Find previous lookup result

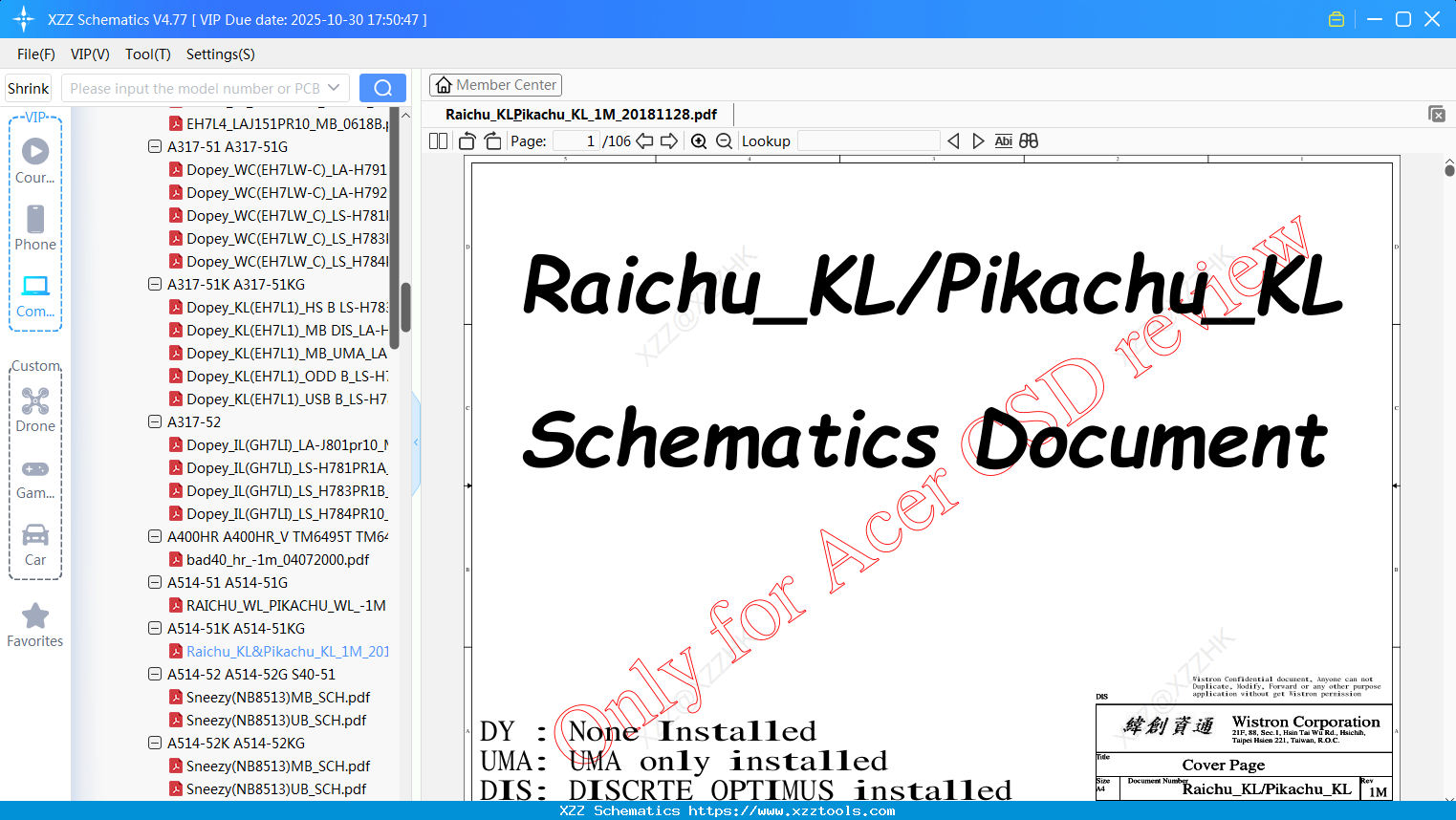(953, 141)
